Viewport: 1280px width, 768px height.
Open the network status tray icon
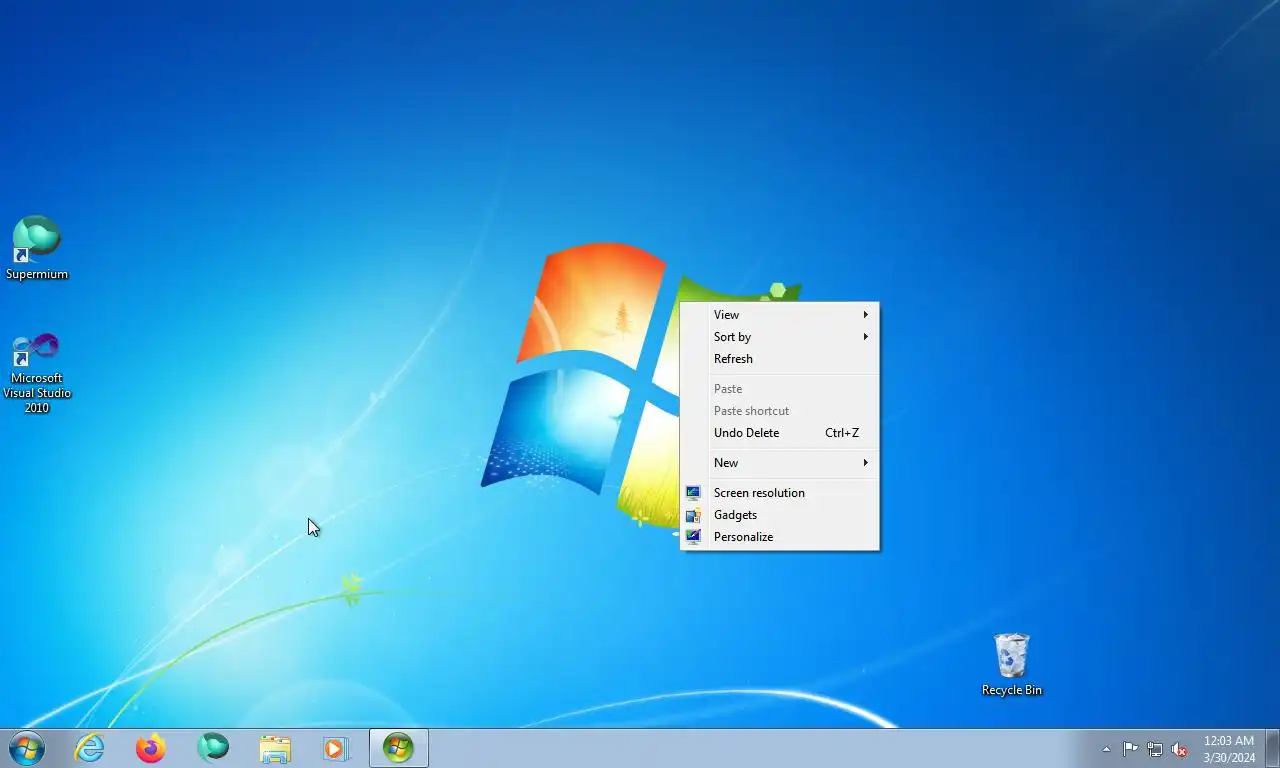(x=1155, y=749)
